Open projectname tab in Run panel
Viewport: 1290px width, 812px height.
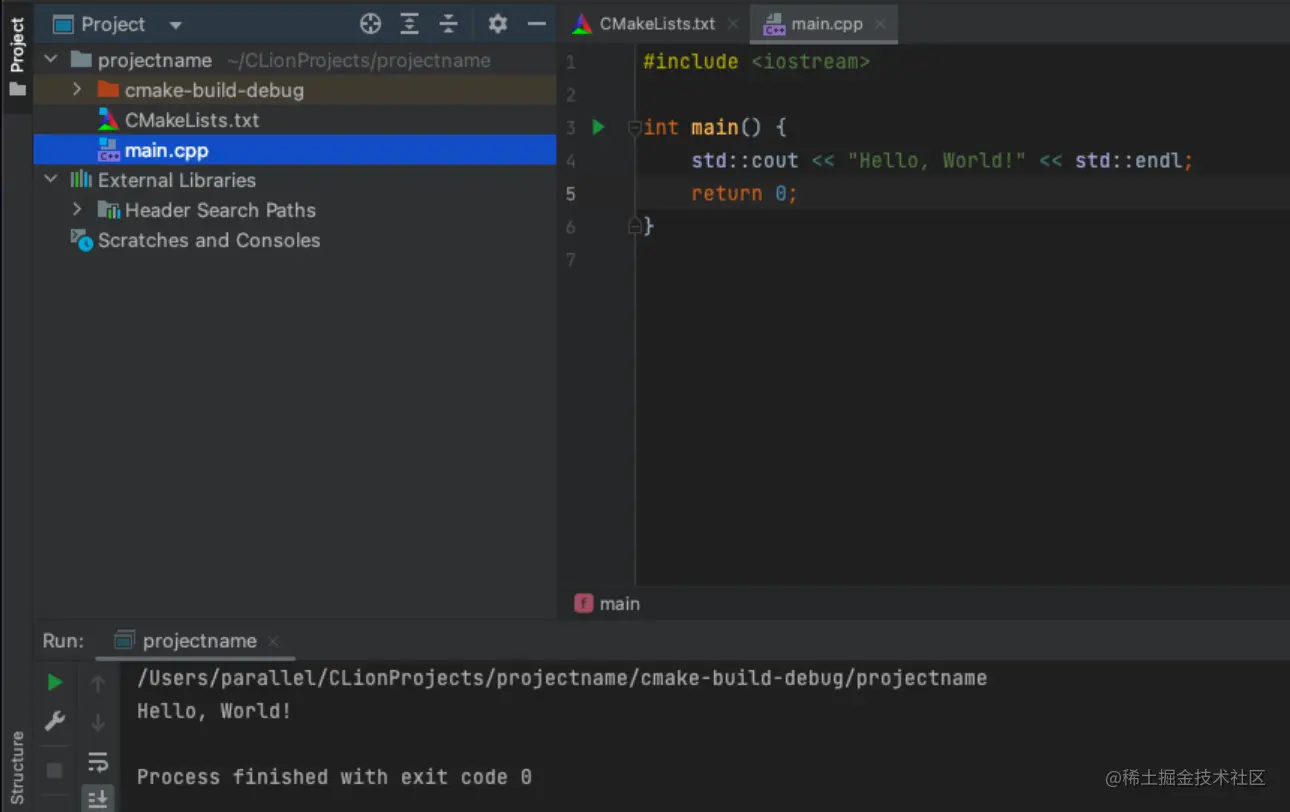coord(199,641)
